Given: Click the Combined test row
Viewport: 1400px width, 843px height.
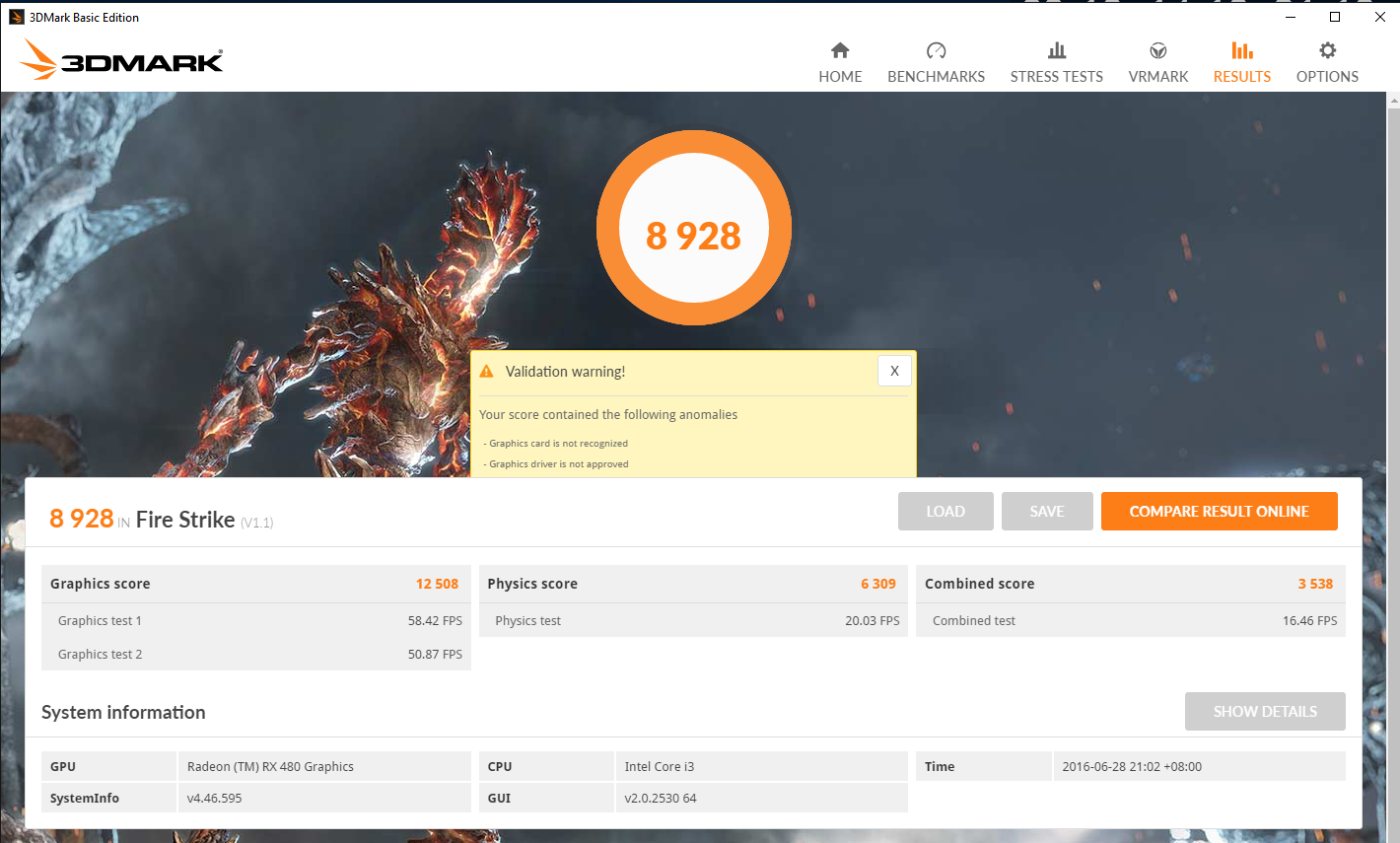Looking at the screenshot, I should [x=1131, y=620].
